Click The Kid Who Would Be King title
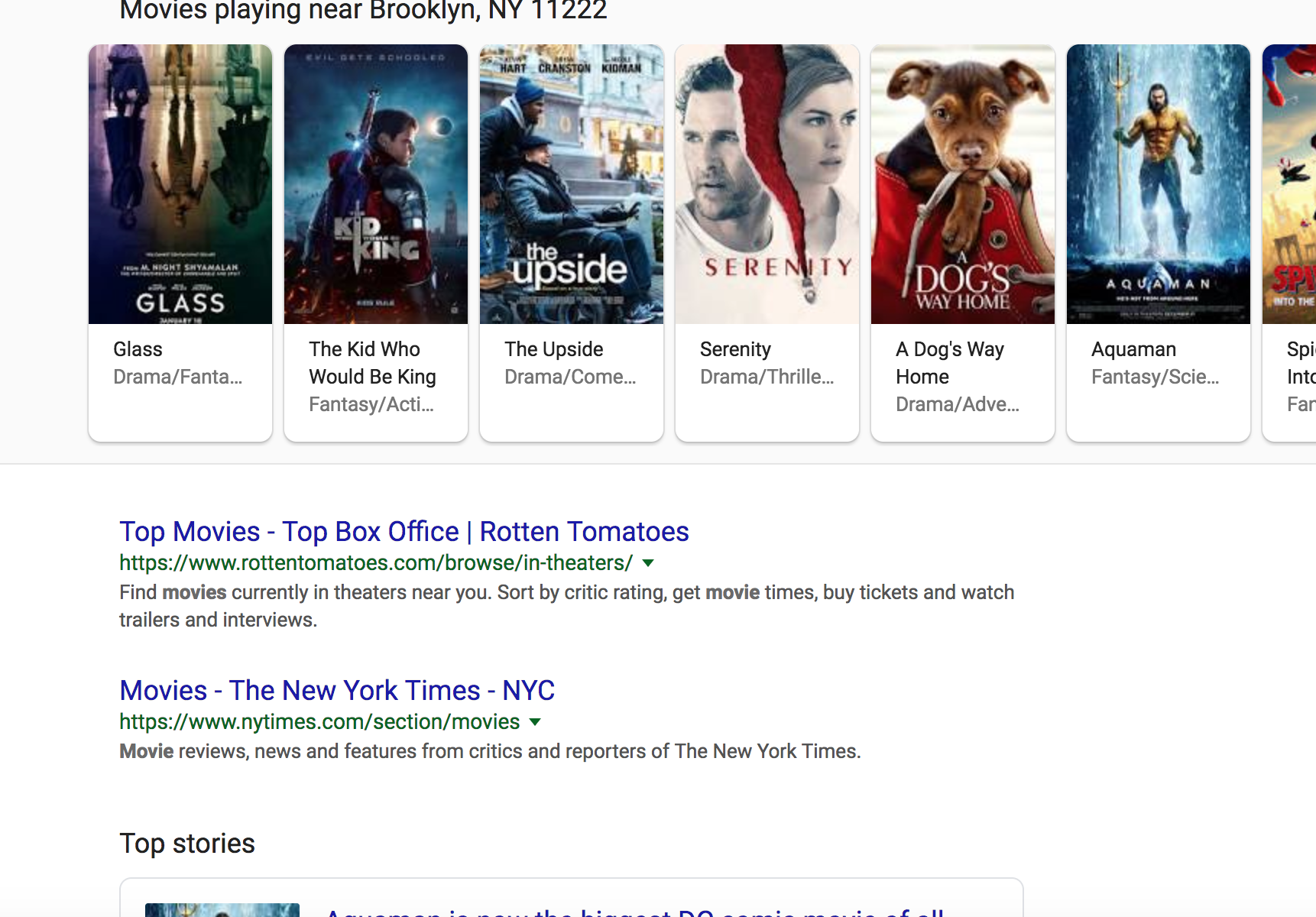 372,363
